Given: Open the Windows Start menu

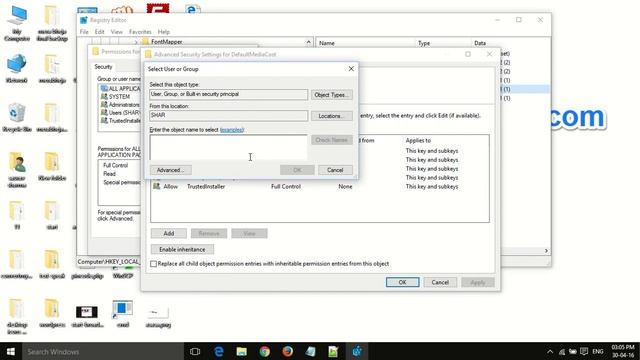Looking at the screenshot, I should click(11, 351).
